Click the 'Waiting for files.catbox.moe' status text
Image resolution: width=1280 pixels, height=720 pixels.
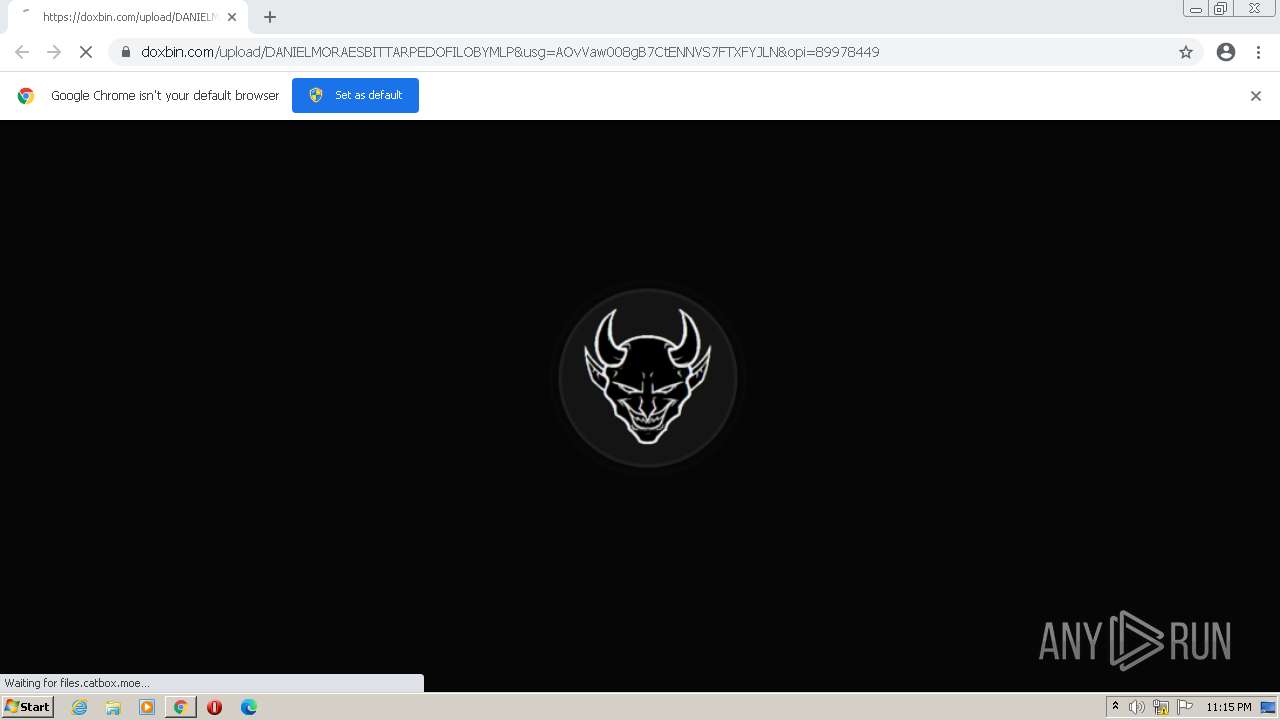pyautogui.click(x=77, y=683)
